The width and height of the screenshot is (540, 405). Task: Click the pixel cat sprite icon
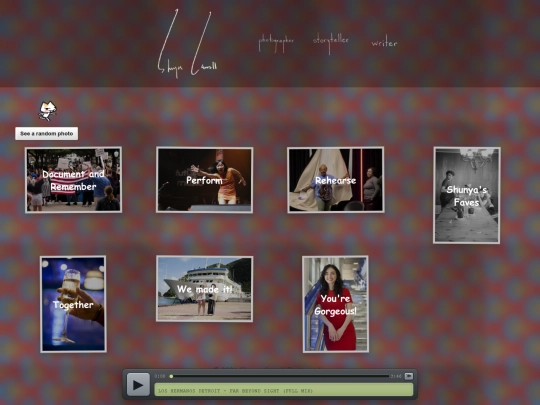click(x=48, y=111)
